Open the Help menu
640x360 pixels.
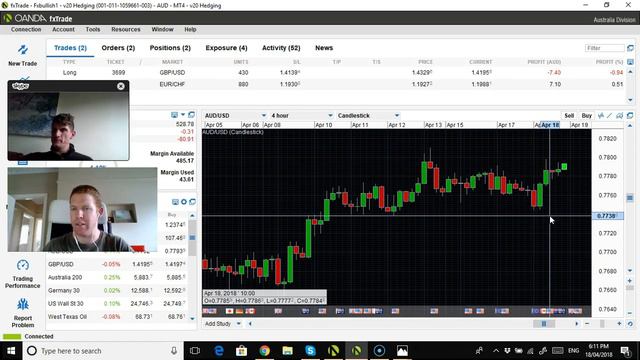190,29
